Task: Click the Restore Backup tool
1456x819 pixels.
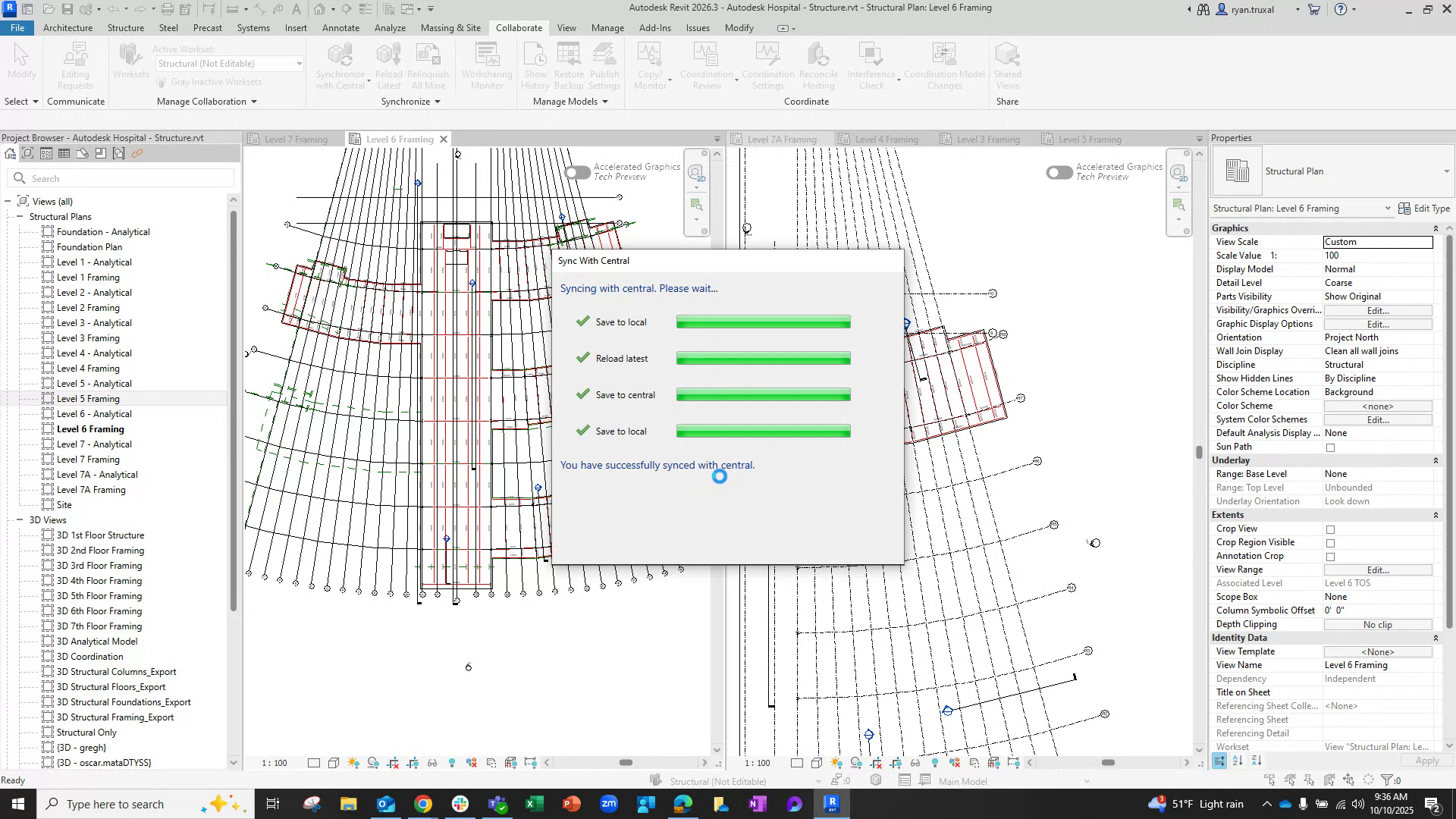Action: (569, 65)
